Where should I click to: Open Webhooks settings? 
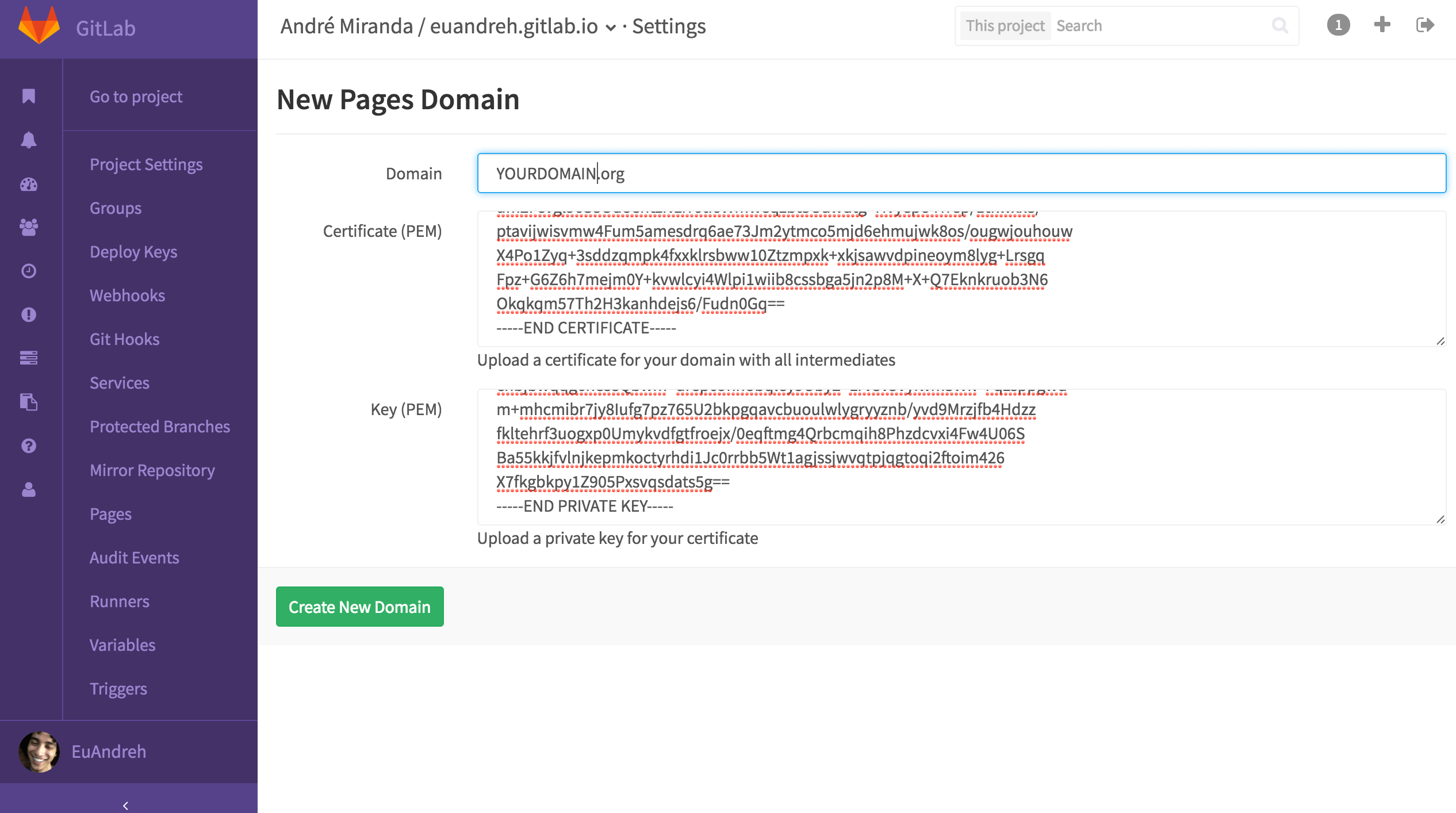point(128,295)
